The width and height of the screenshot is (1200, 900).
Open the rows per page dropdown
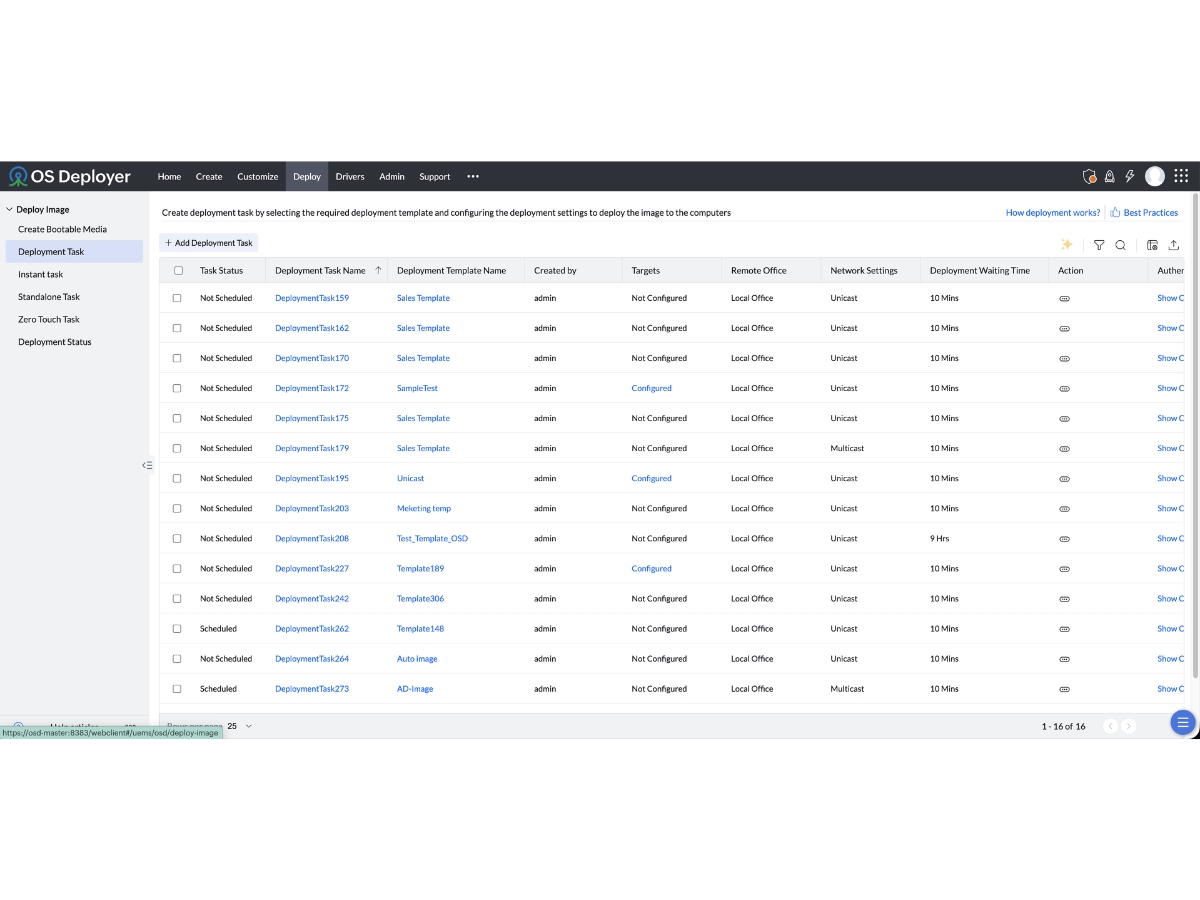[240, 726]
